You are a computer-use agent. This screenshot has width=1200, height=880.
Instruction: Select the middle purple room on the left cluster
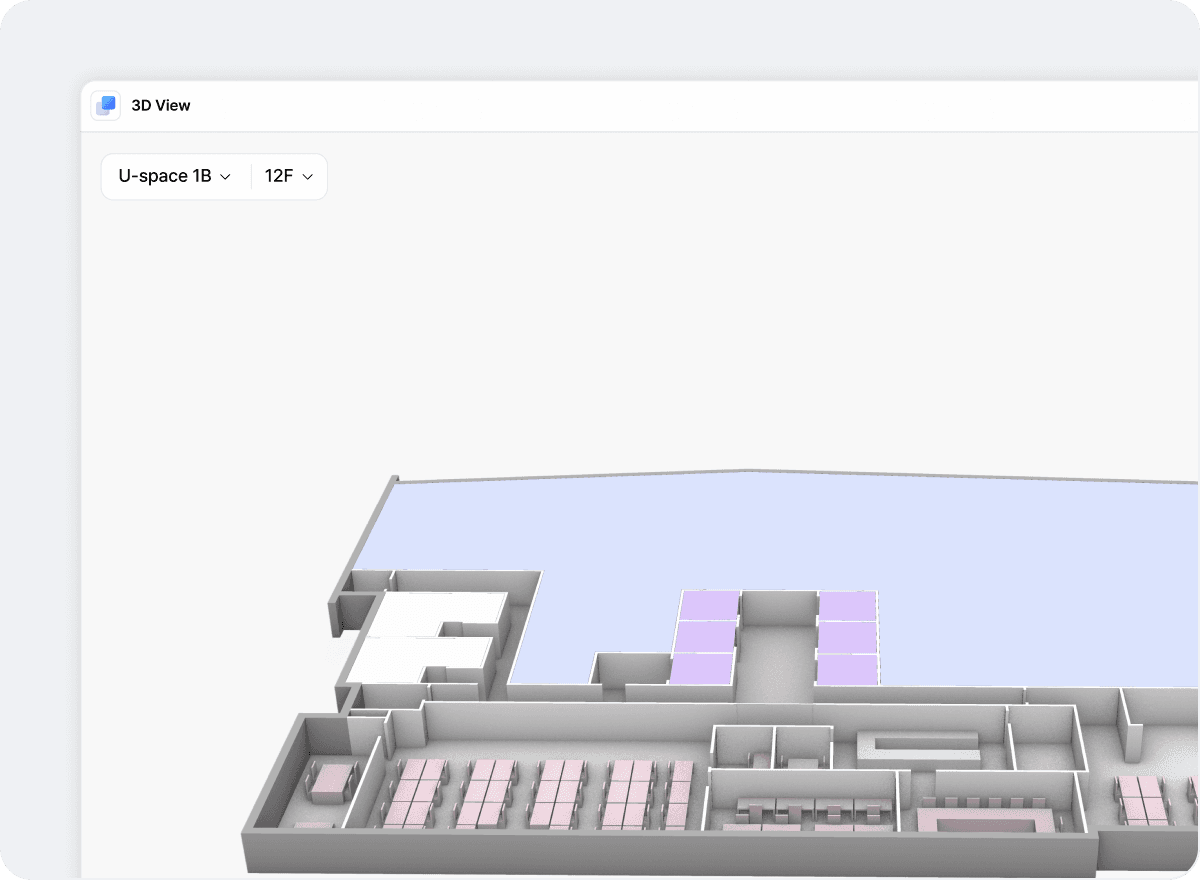click(705, 635)
